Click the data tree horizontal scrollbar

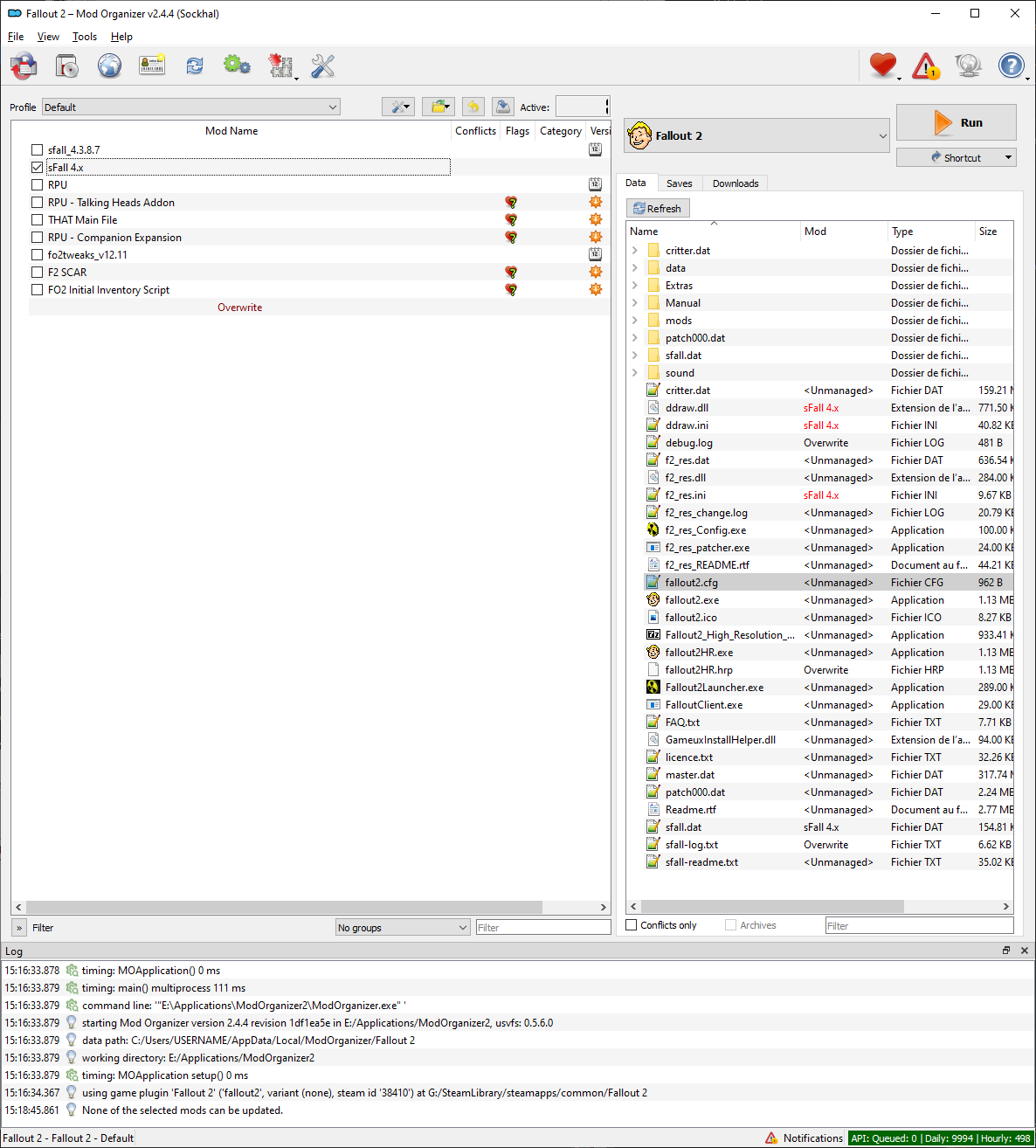click(772, 906)
